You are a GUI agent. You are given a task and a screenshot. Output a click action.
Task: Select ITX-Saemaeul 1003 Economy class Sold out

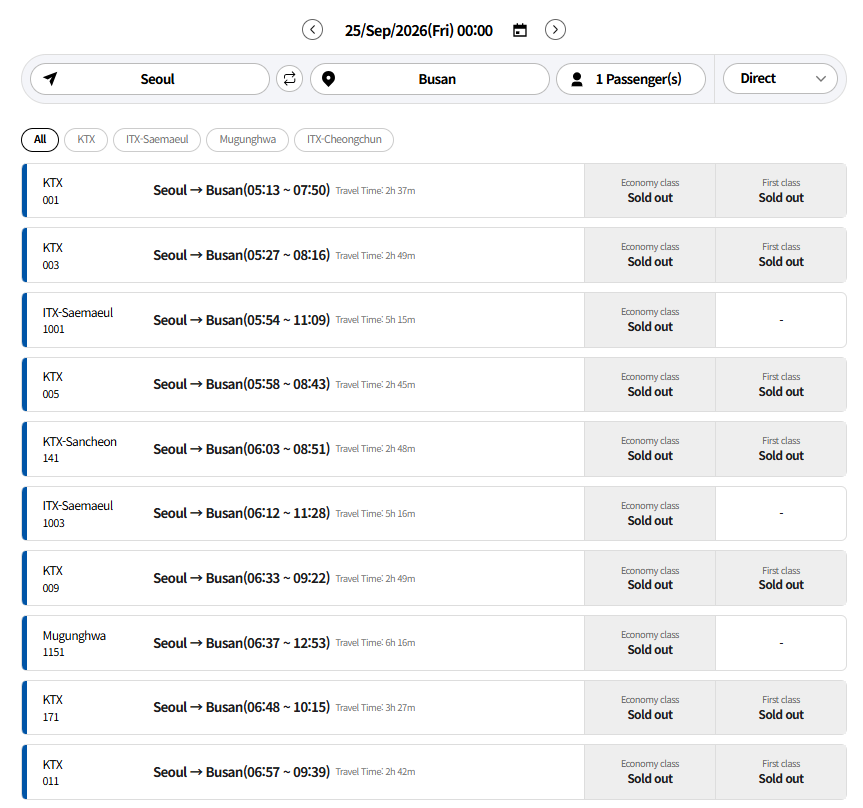click(650, 514)
